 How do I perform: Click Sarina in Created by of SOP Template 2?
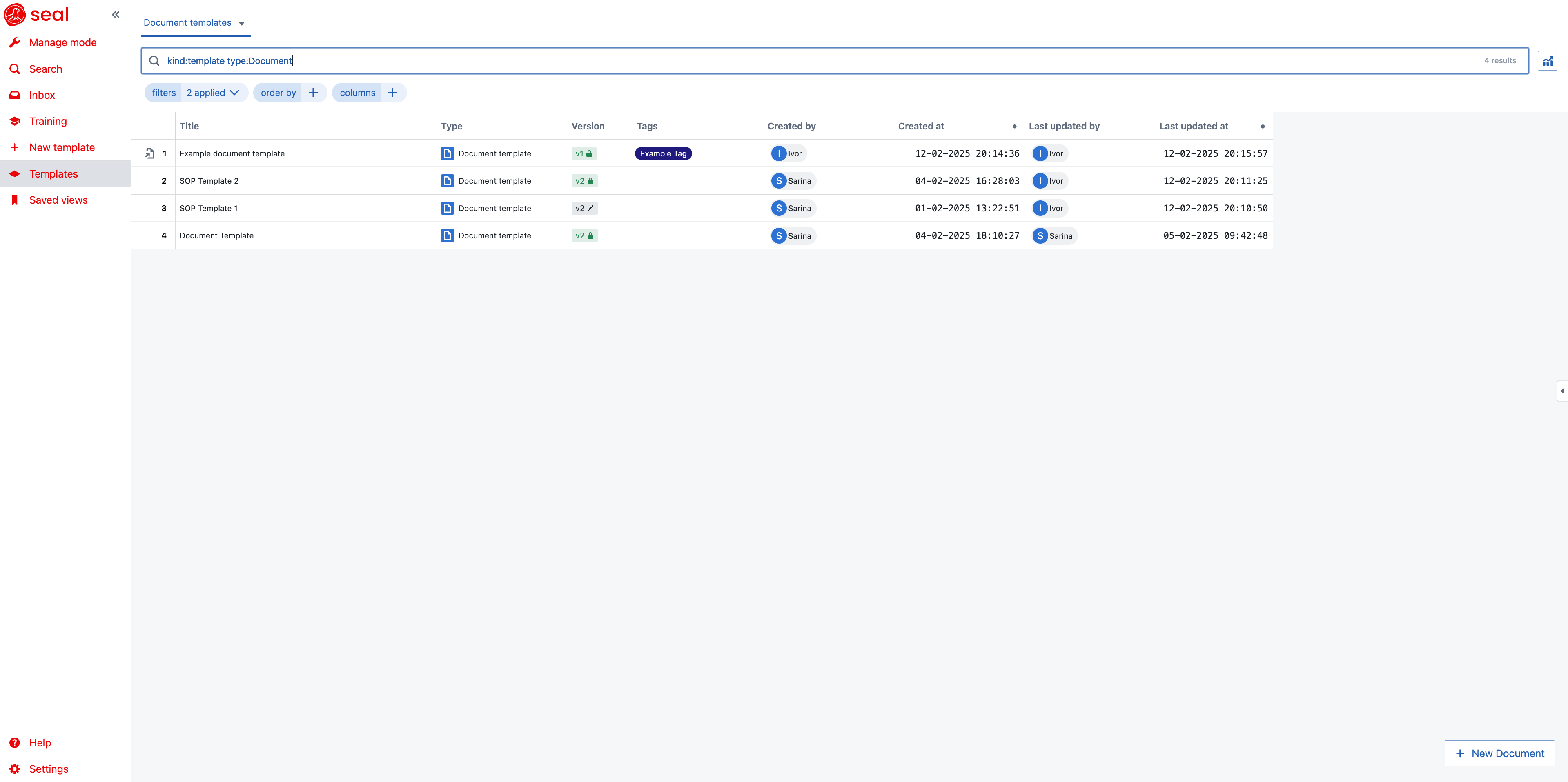[x=793, y=181]
